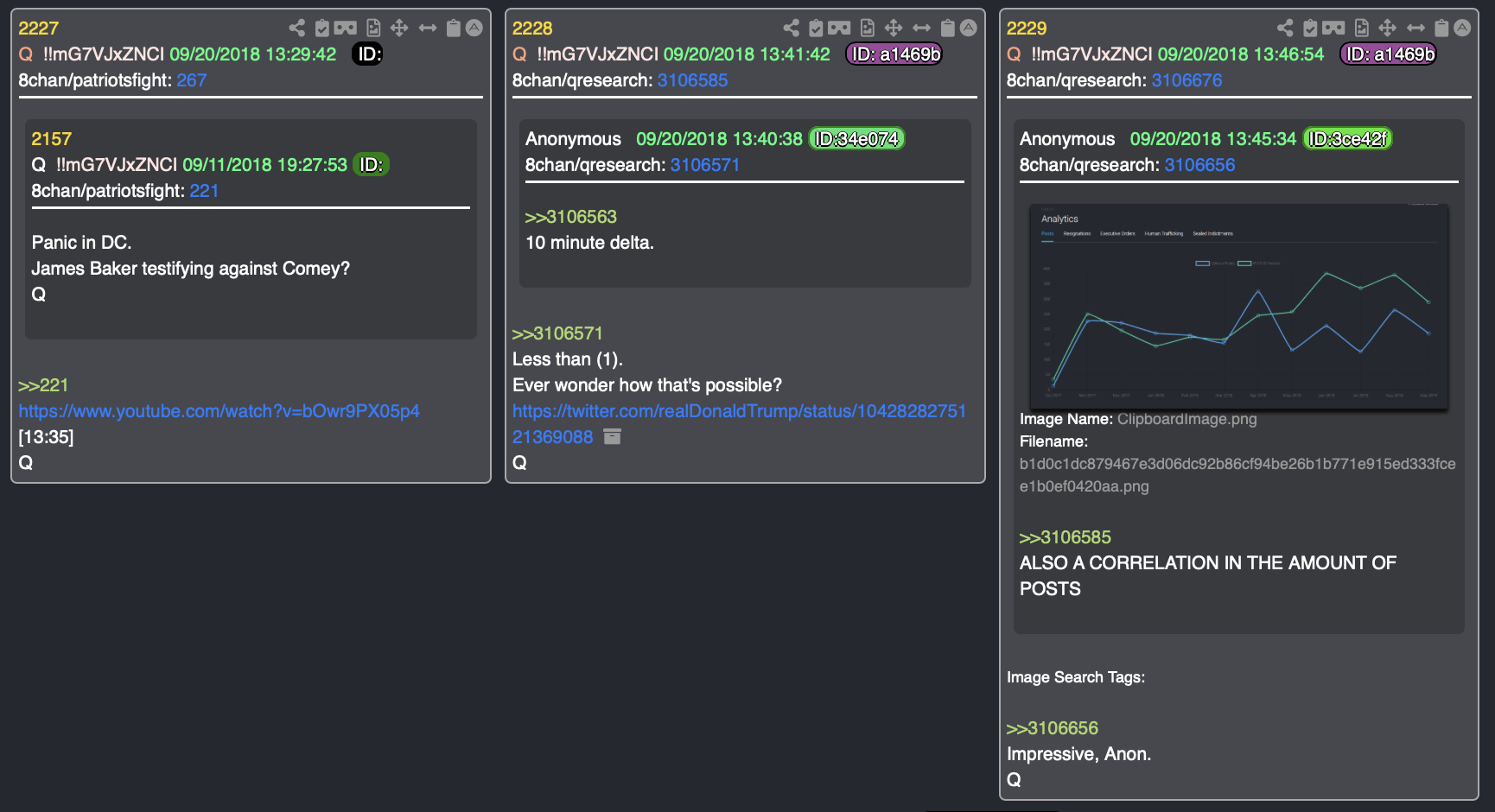Viewport: 1495px width, 812px height.
Task: Click the 'Impressive, Anon.' text
Action: tap(1078, 754)
